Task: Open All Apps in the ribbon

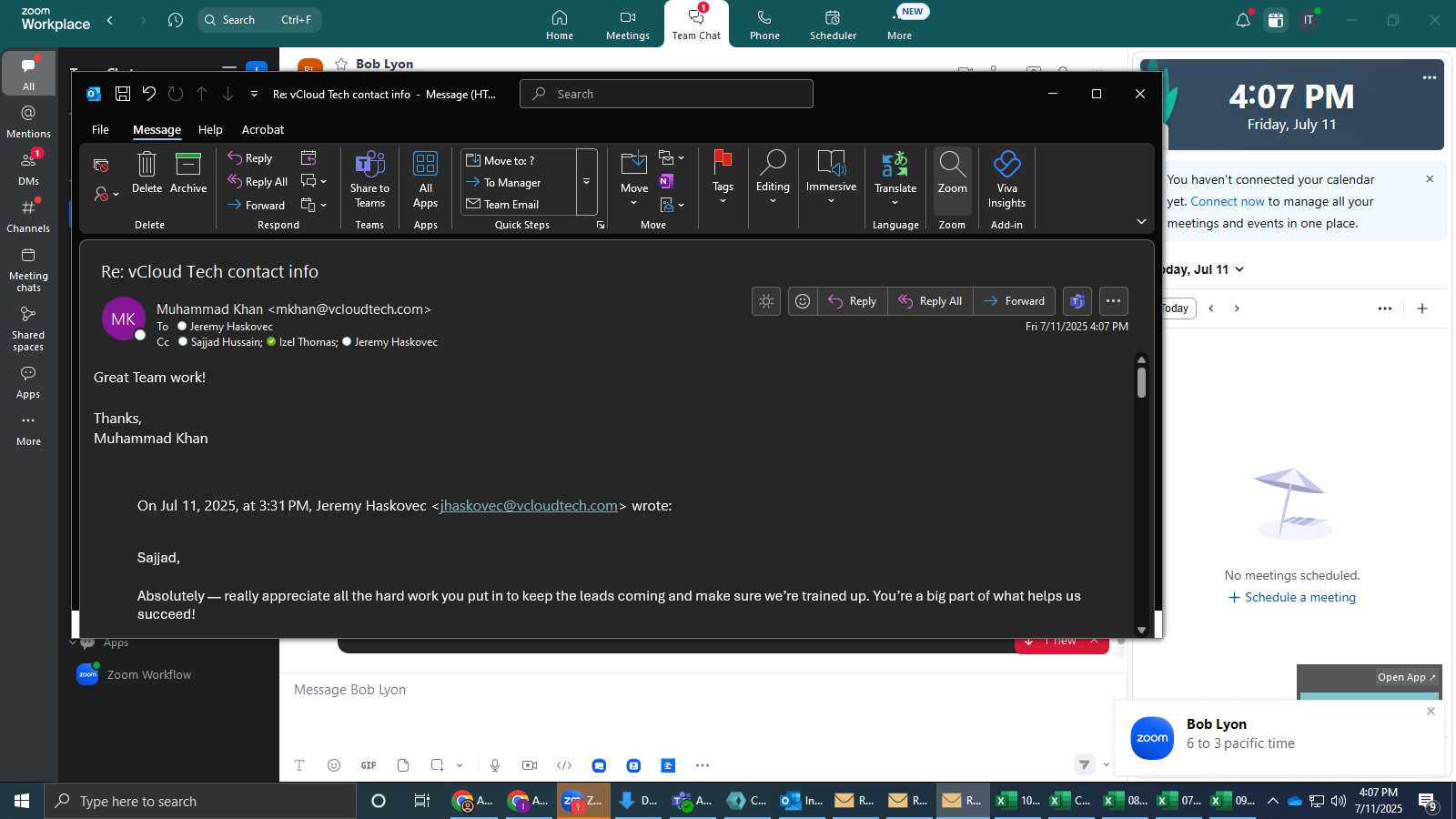Action: (x=425, y=180)
